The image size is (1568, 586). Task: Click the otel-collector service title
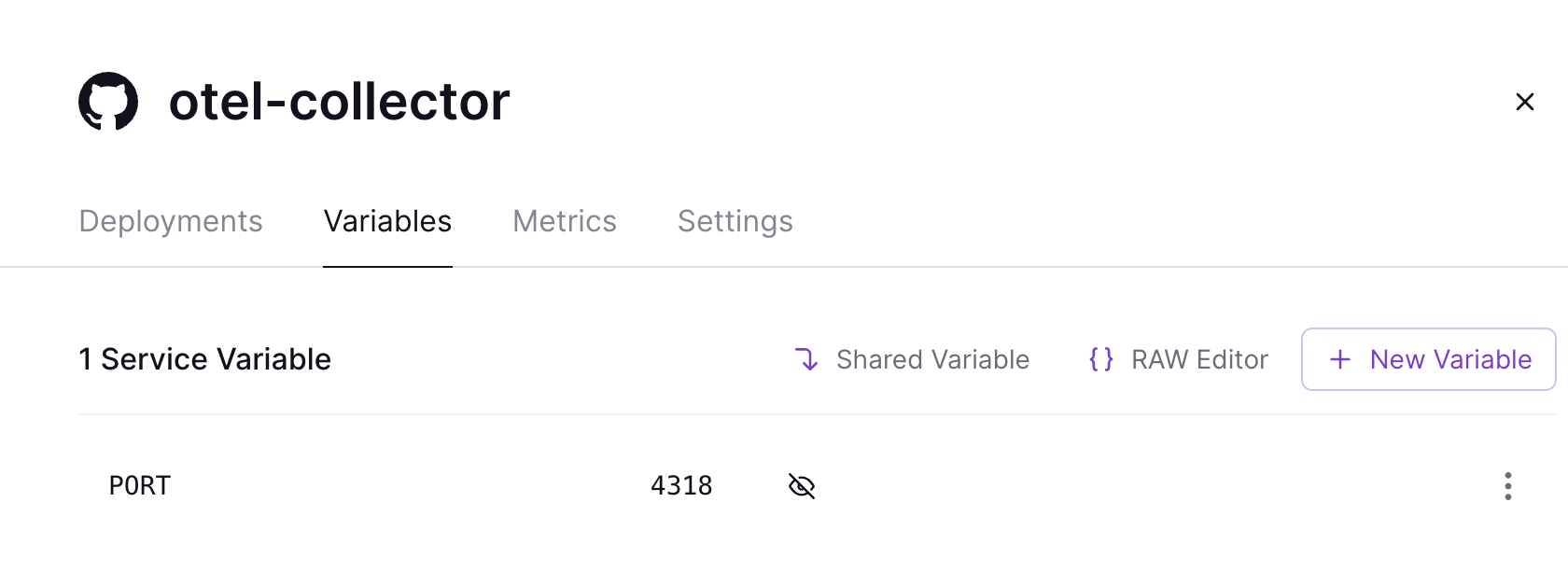click(340, 102)
